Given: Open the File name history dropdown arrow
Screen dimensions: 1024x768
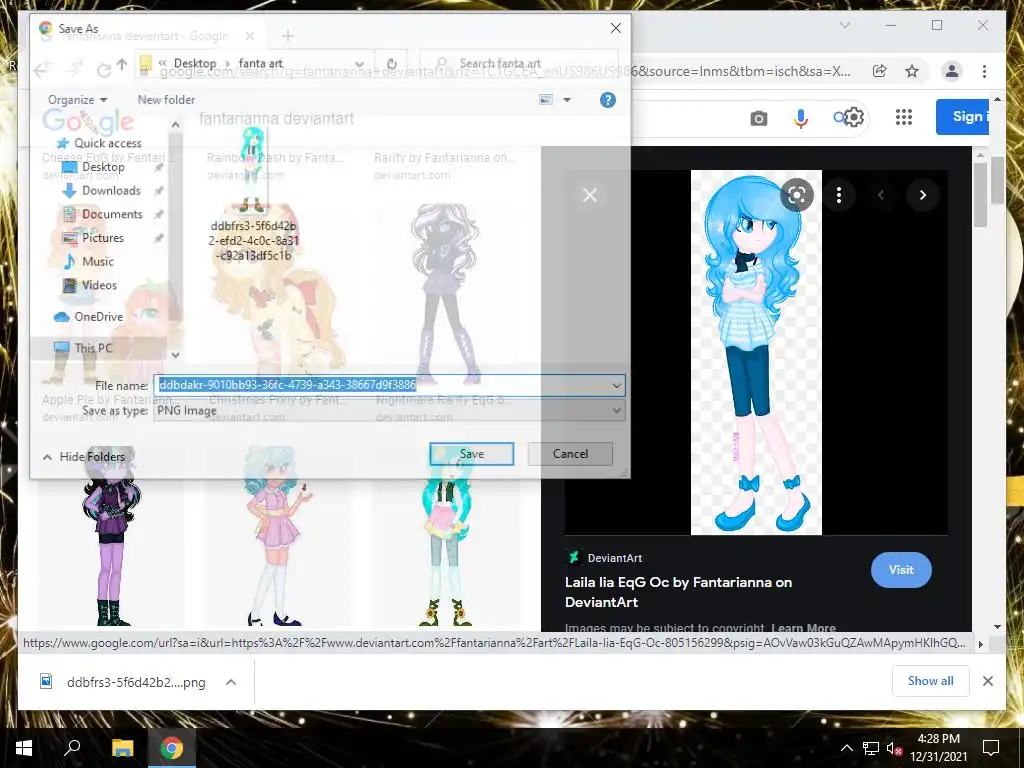Looking at the screenshot, I should [616, 385].
